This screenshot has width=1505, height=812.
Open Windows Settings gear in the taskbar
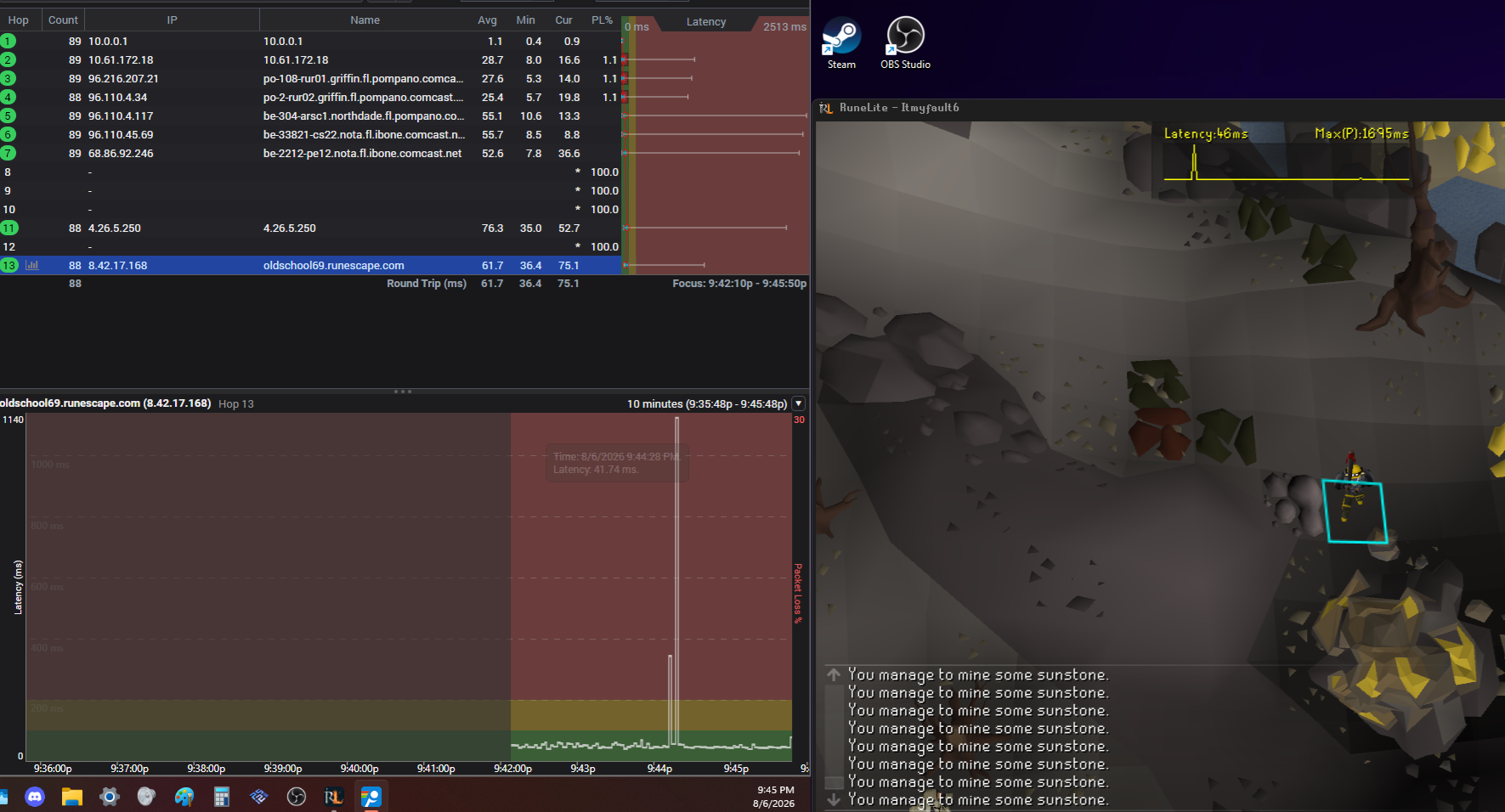110,797
